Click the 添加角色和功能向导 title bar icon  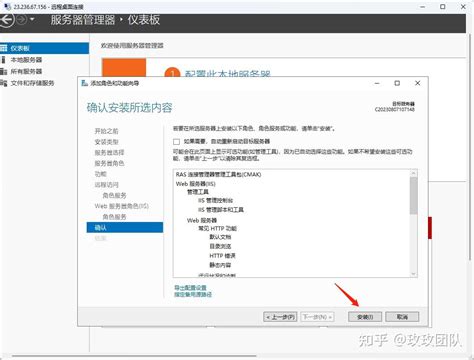[85, 83]
